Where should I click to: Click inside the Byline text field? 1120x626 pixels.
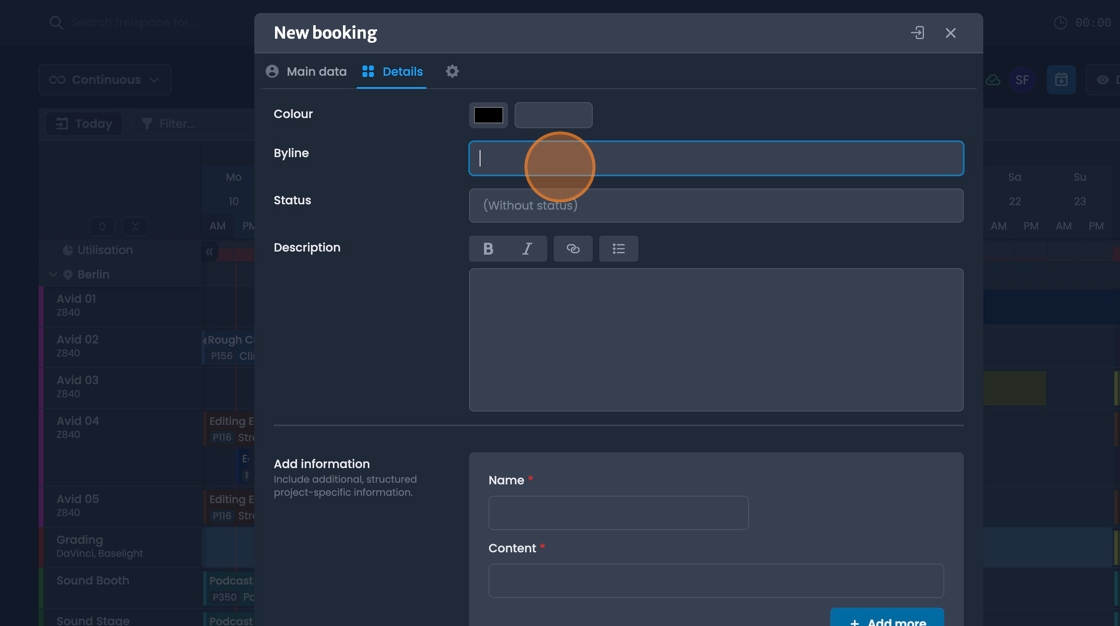coord(716,158)
